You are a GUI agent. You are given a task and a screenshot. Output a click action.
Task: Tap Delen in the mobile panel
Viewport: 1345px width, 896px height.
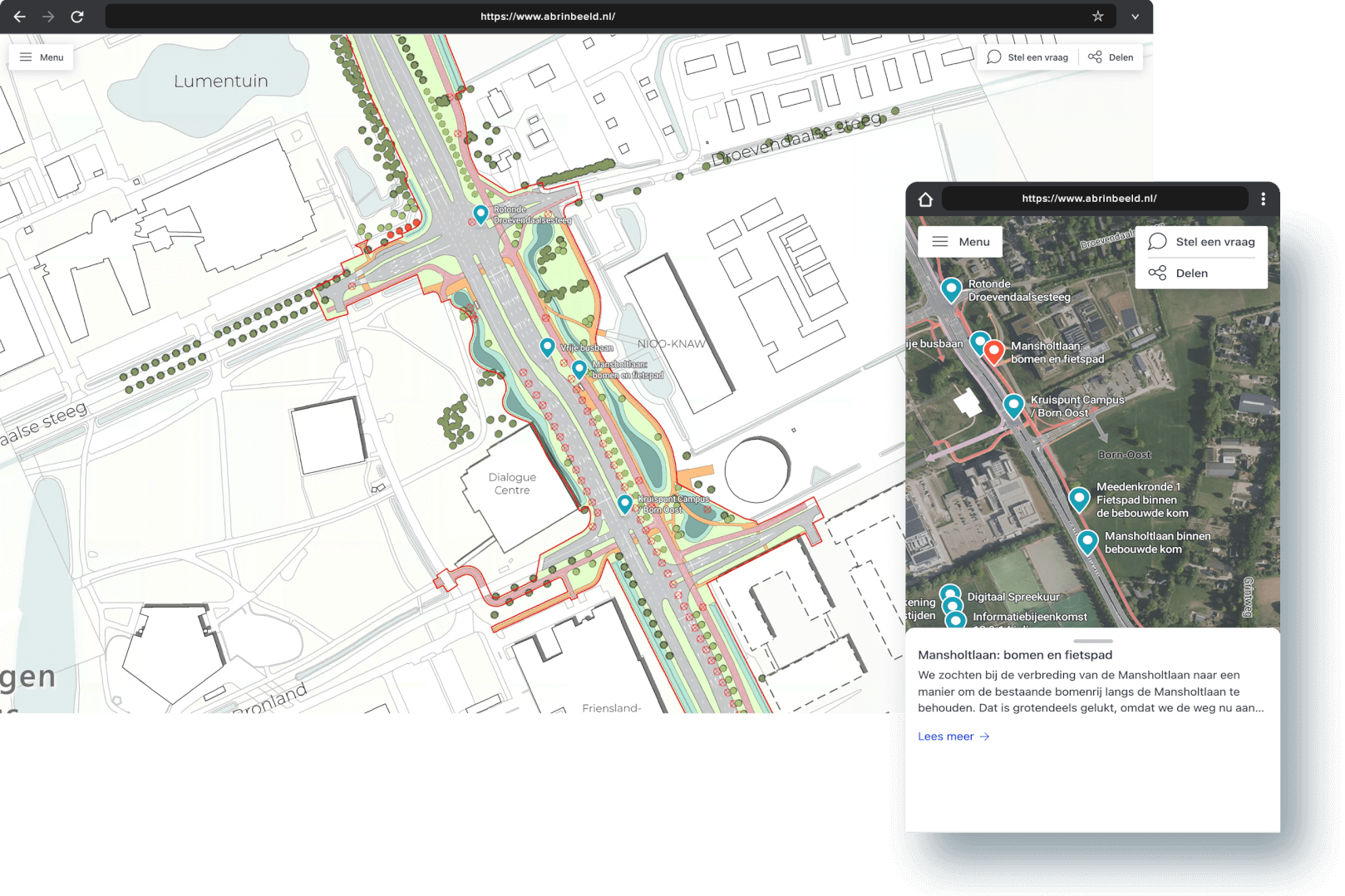(1179, 273)
